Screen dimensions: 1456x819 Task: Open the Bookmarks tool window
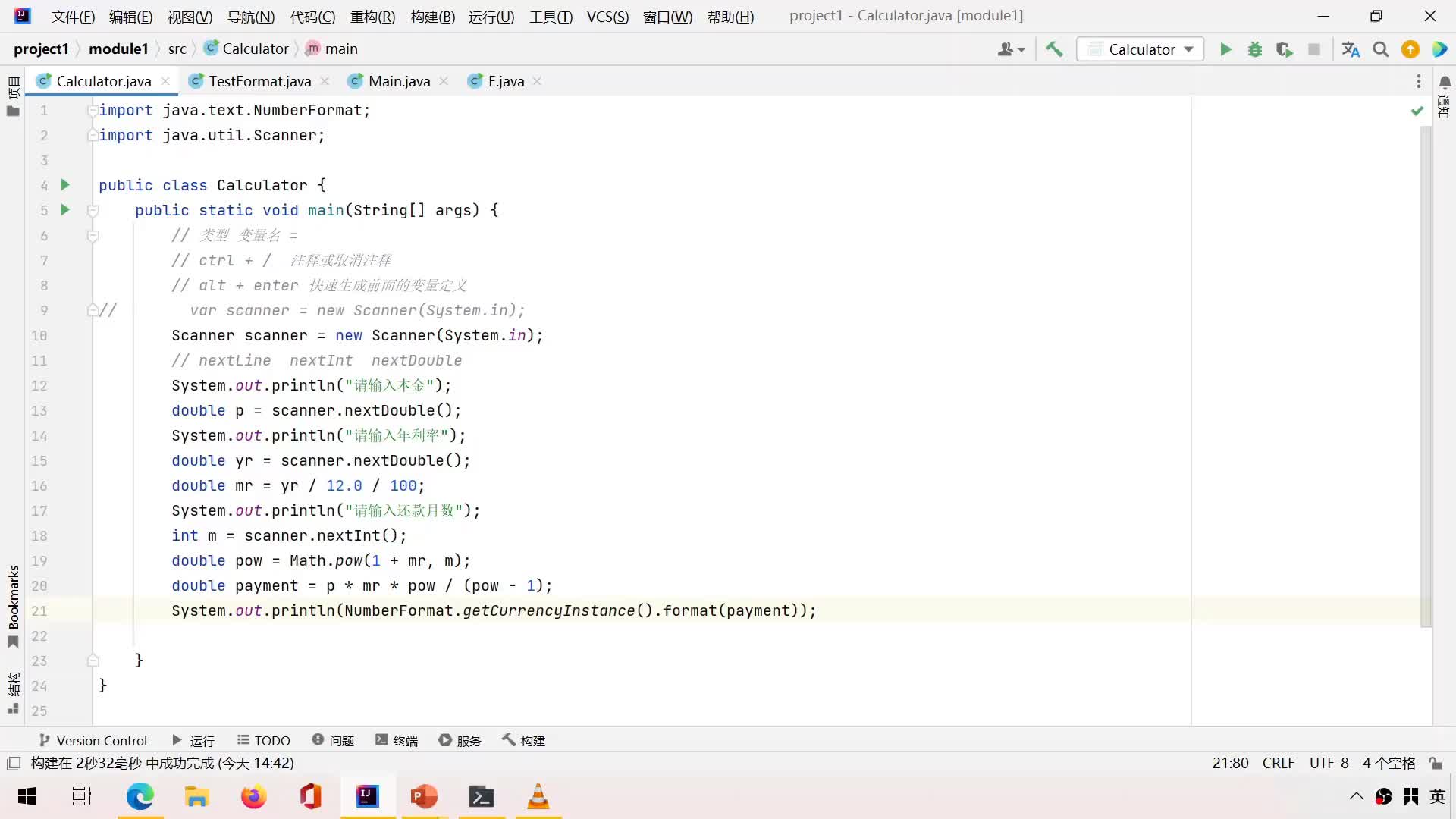13,607
